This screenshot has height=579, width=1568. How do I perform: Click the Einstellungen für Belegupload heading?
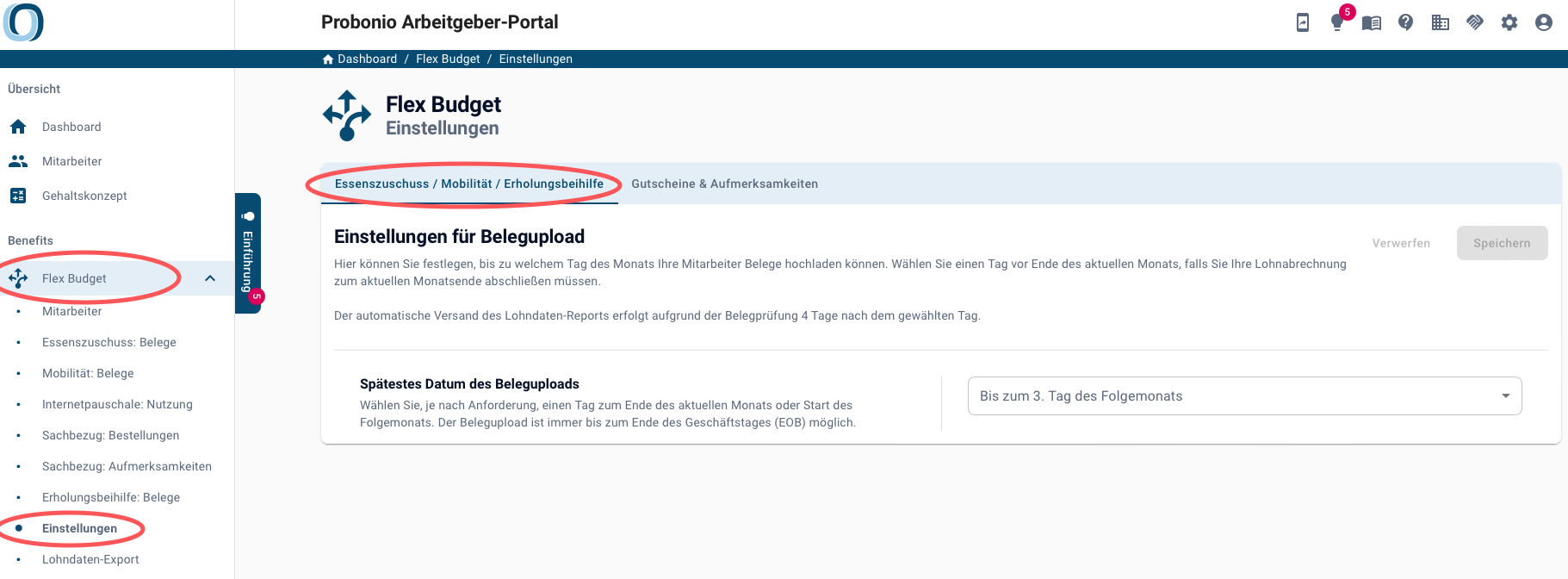pos(459,237)
